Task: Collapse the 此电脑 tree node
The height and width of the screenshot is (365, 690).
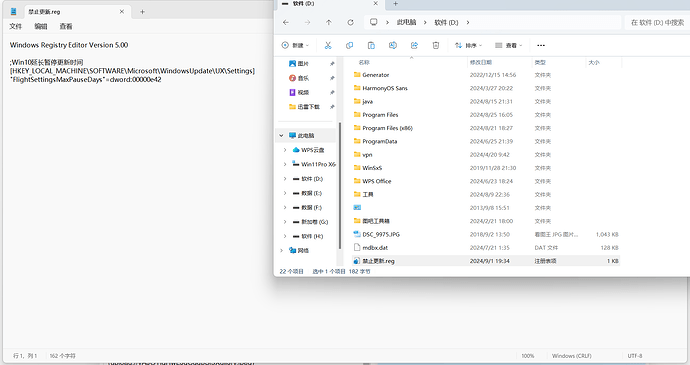Action: (x=281, y=136)
